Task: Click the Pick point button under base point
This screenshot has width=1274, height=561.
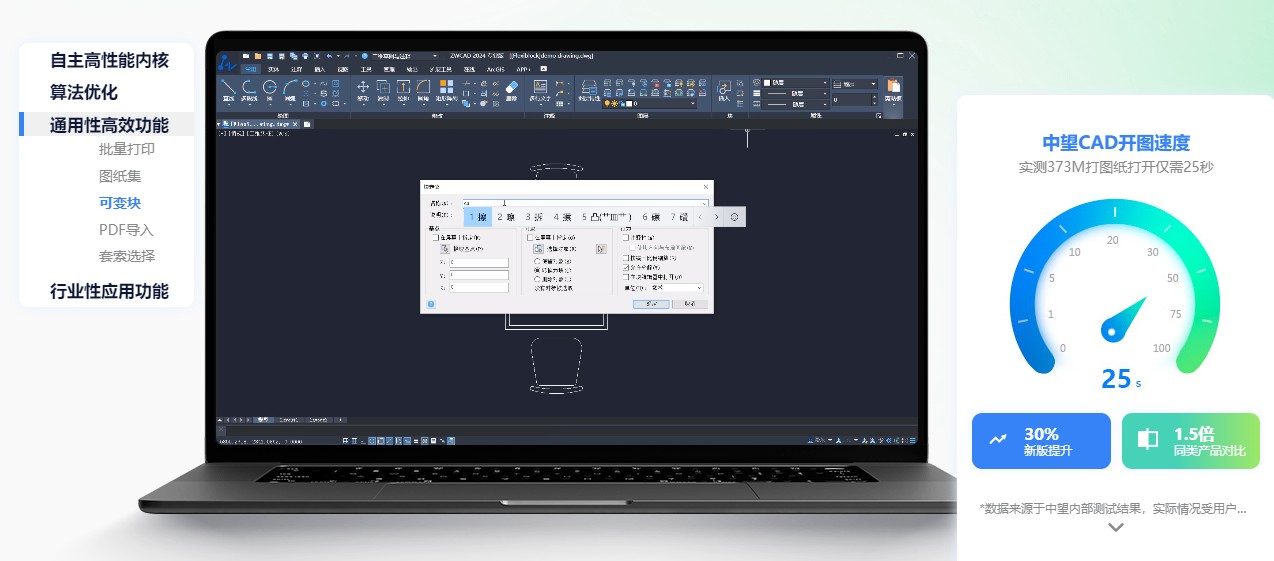Action: [445, 249]
